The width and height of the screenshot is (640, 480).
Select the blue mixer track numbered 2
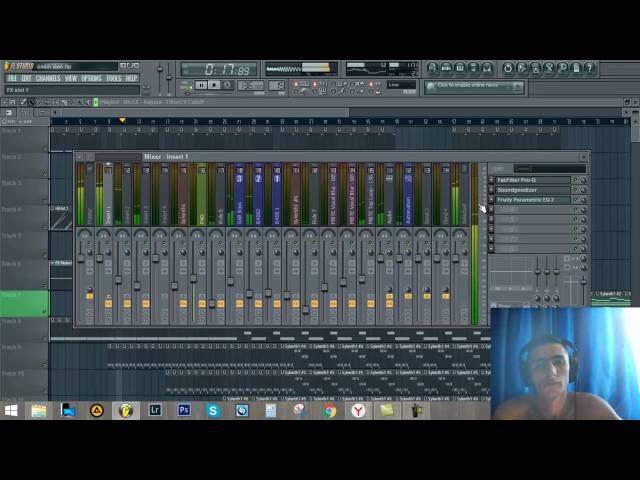coord(258,195)
